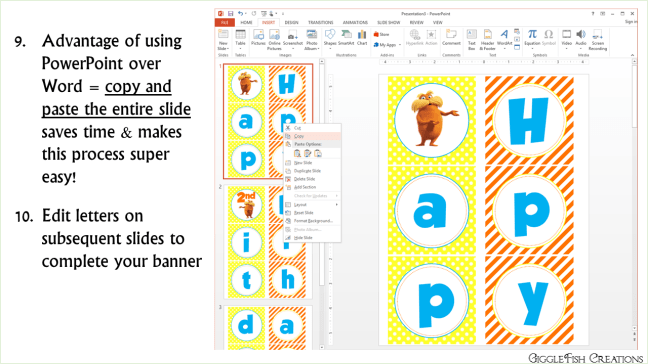Image resolution: width=648 pixels, height=364 pixels.
Task: Click the letter y circle on the slide
Action: pyautogui.click(x=529, y=301)
